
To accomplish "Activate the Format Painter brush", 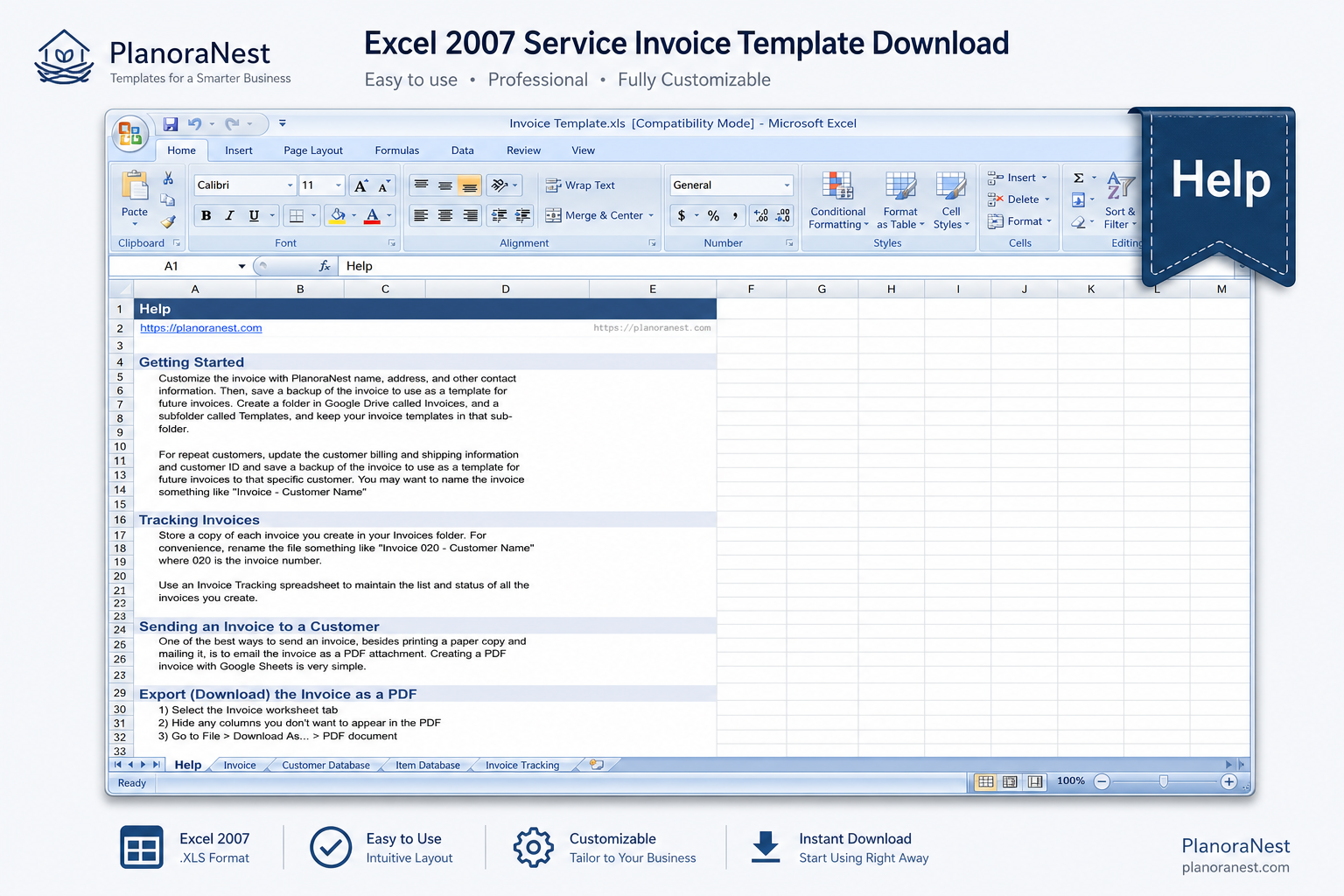I will coord(168,222).
